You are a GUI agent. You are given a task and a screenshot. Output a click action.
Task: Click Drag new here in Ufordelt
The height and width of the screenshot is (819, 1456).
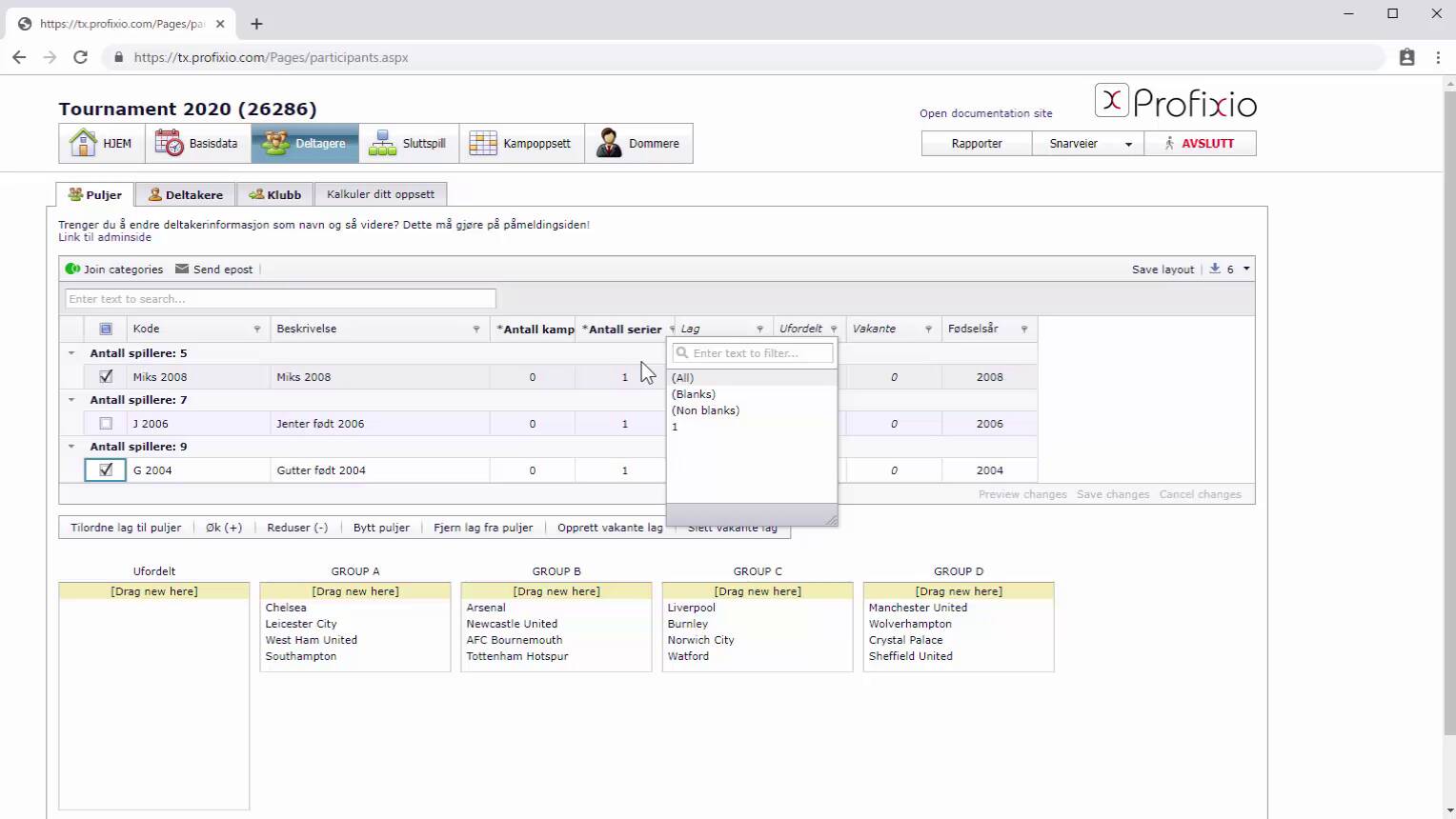point(154,591)
